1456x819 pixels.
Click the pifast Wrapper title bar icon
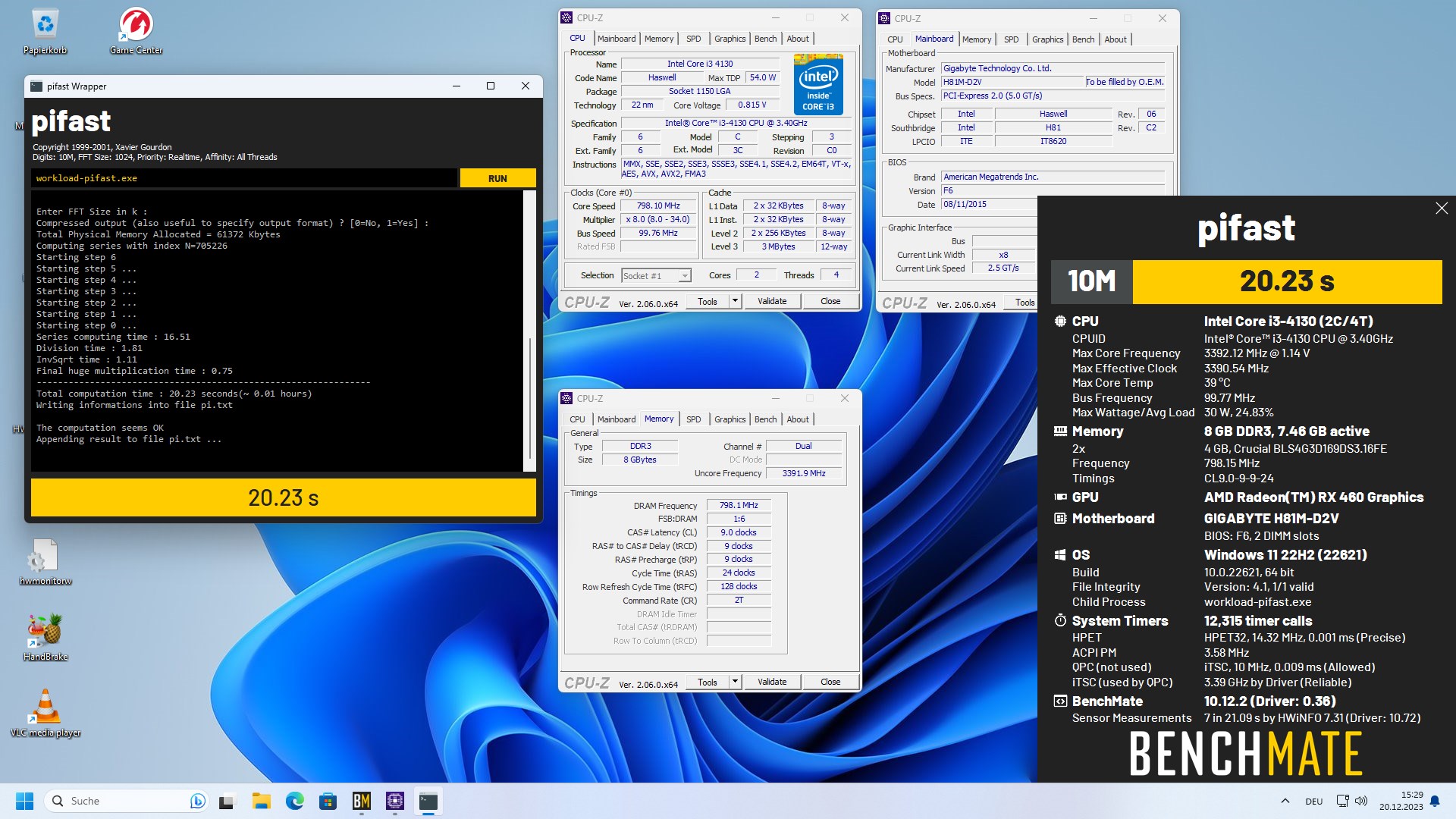point(36,86)
